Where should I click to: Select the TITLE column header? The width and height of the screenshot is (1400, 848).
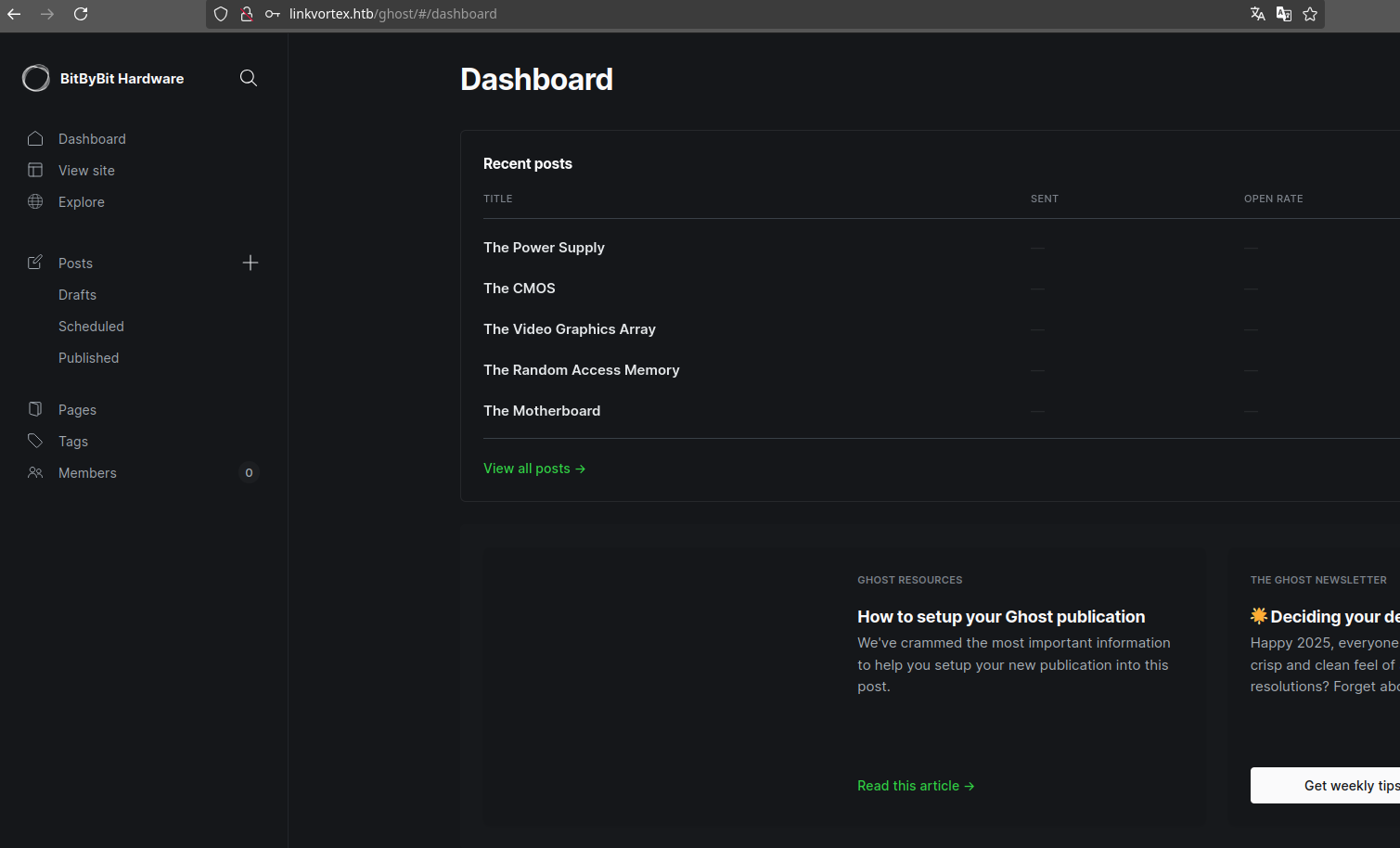point(498,199)
